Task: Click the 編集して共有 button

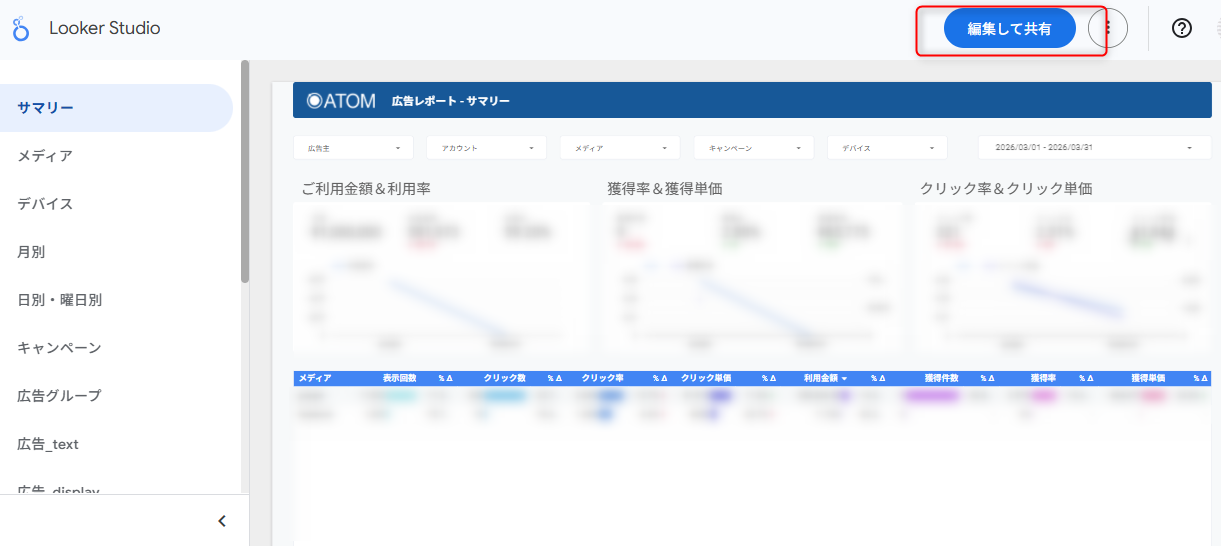Action: [x=1009, y=29]
